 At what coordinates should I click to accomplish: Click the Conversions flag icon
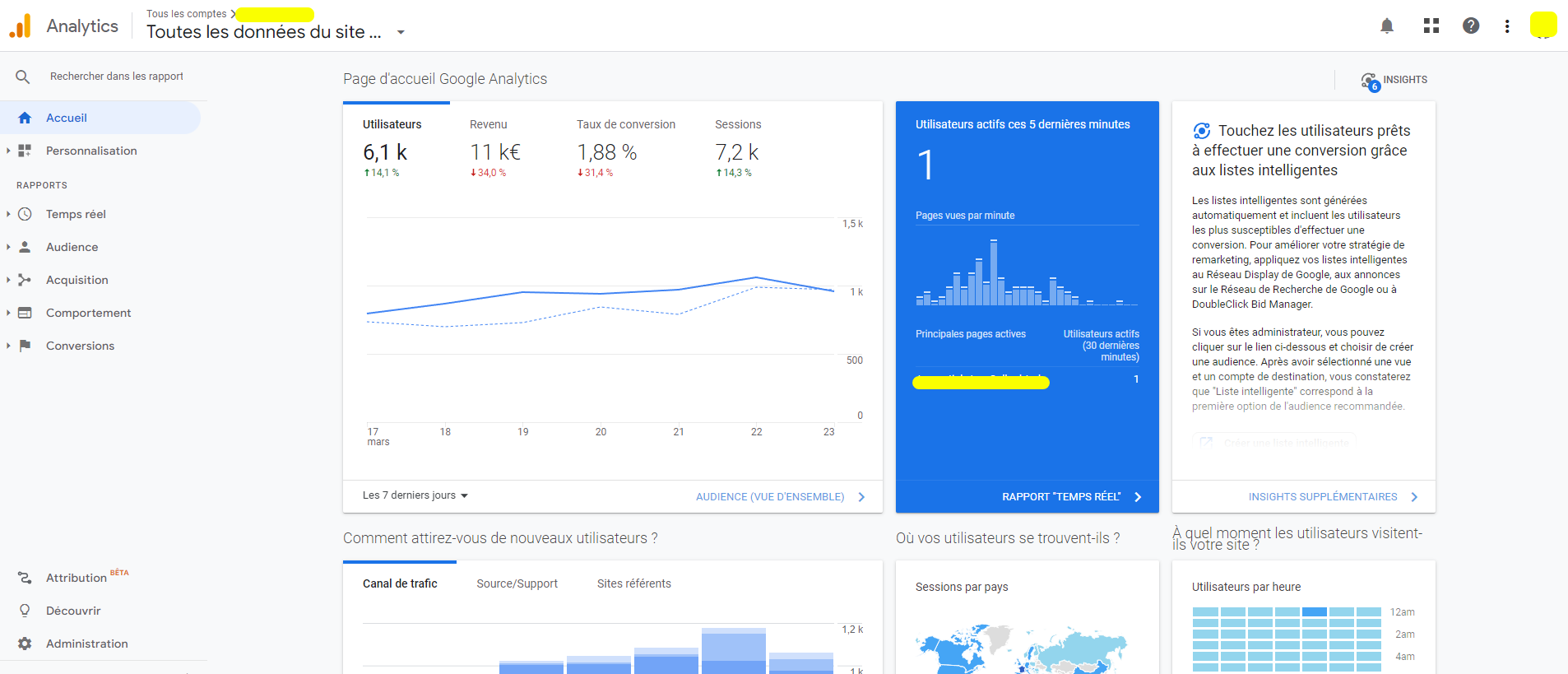point(25,346)
